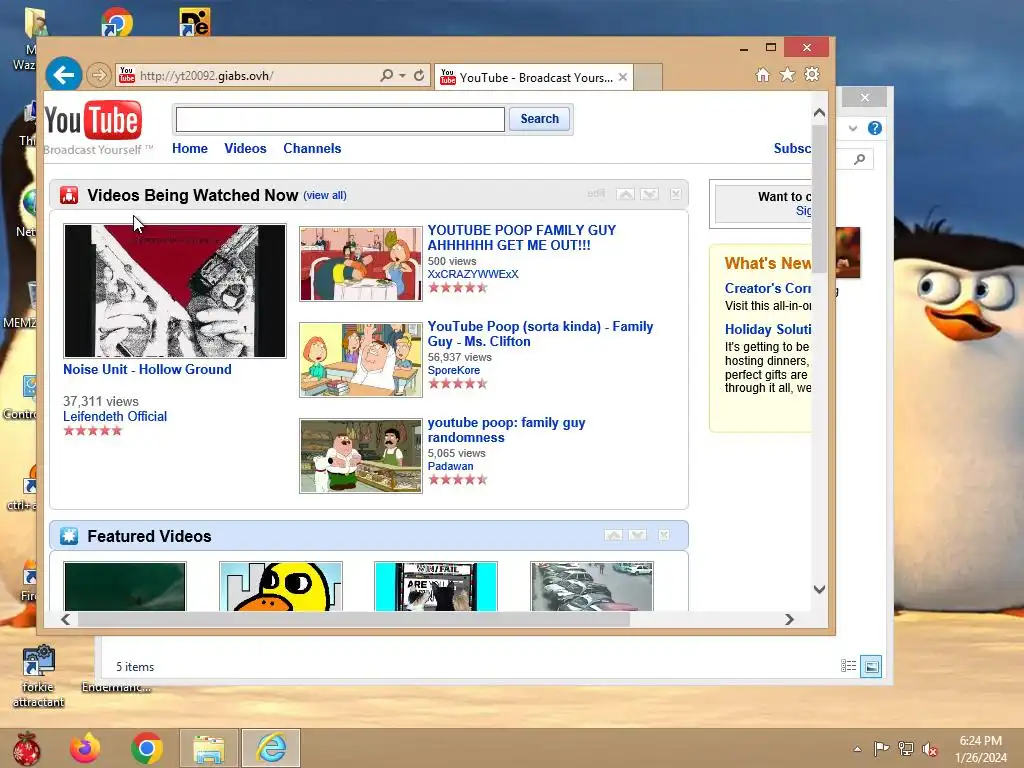1024x768 pixels.
Task: Open the IE Tools gear icon
Action: click(x=812, y=74)
